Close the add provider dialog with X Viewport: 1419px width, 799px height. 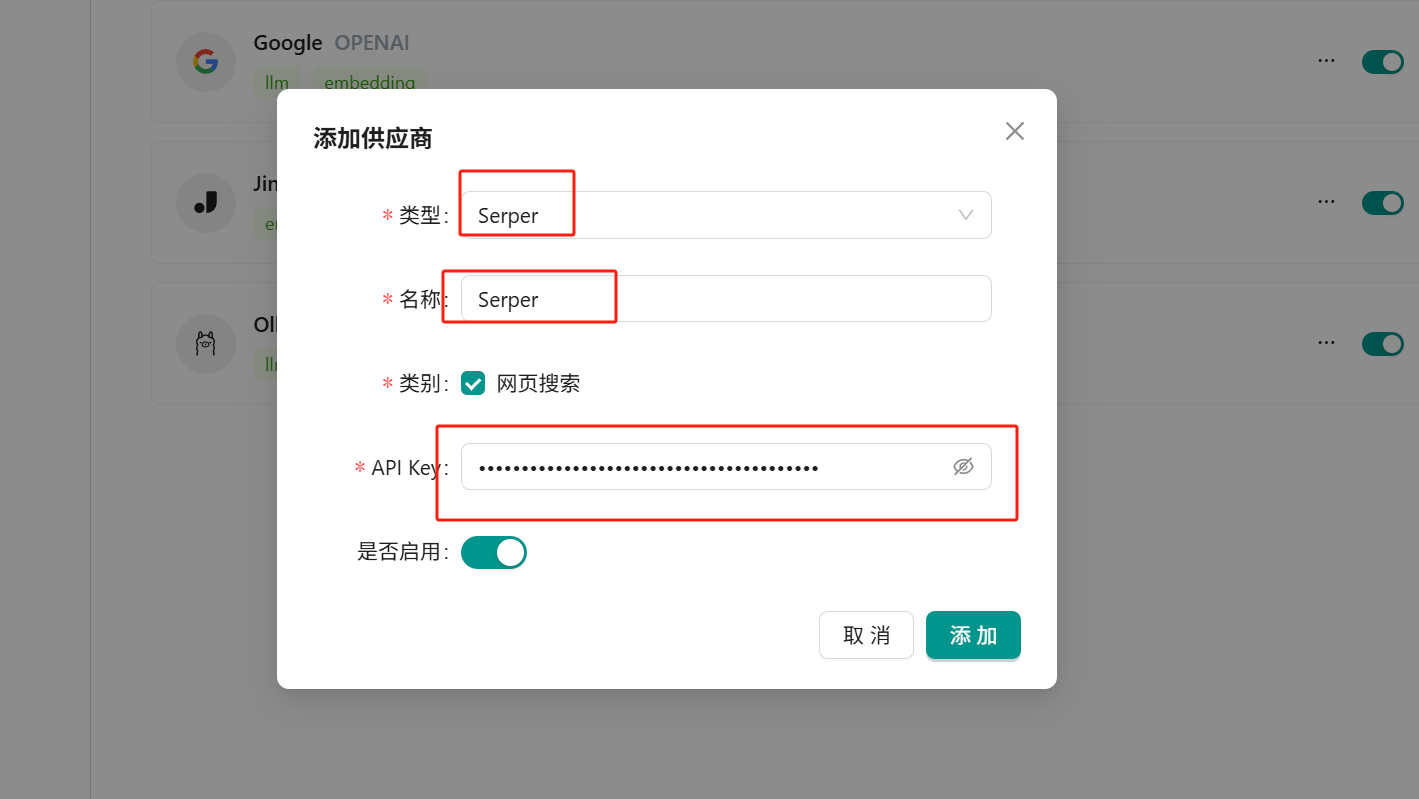pyautogui.click(x=1014, y=131)
